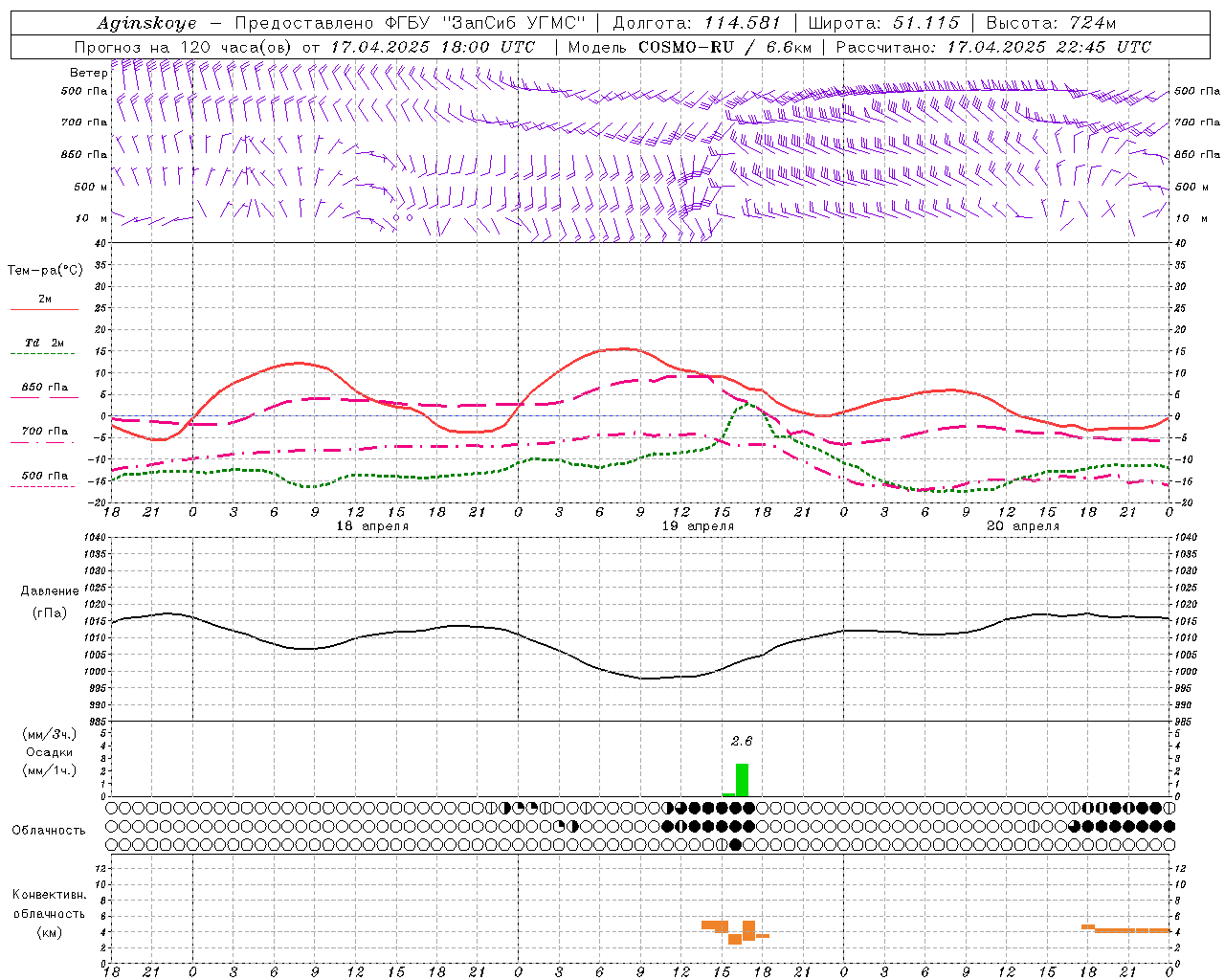Click the orange convective cloud band on 20 апреля evening
The height and width of the screenshot is (980, 1225).
[1125, 928]
